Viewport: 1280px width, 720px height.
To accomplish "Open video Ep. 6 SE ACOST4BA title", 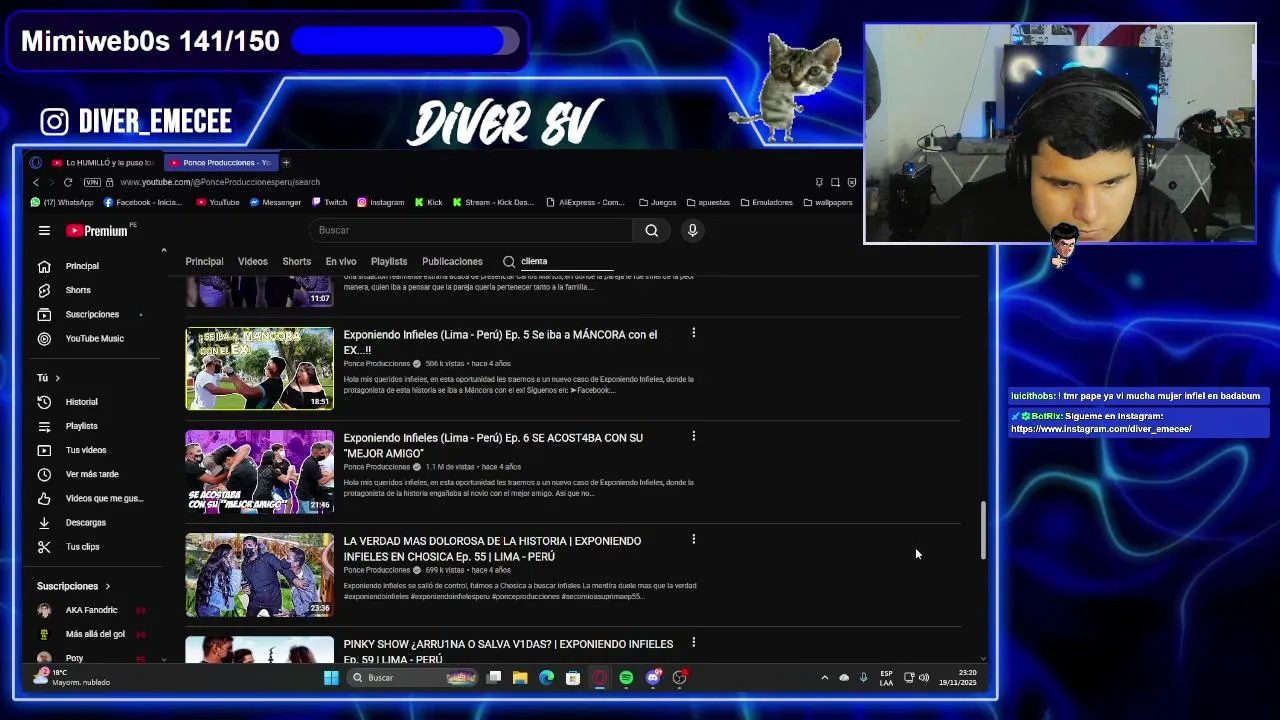I will (493, 445).
